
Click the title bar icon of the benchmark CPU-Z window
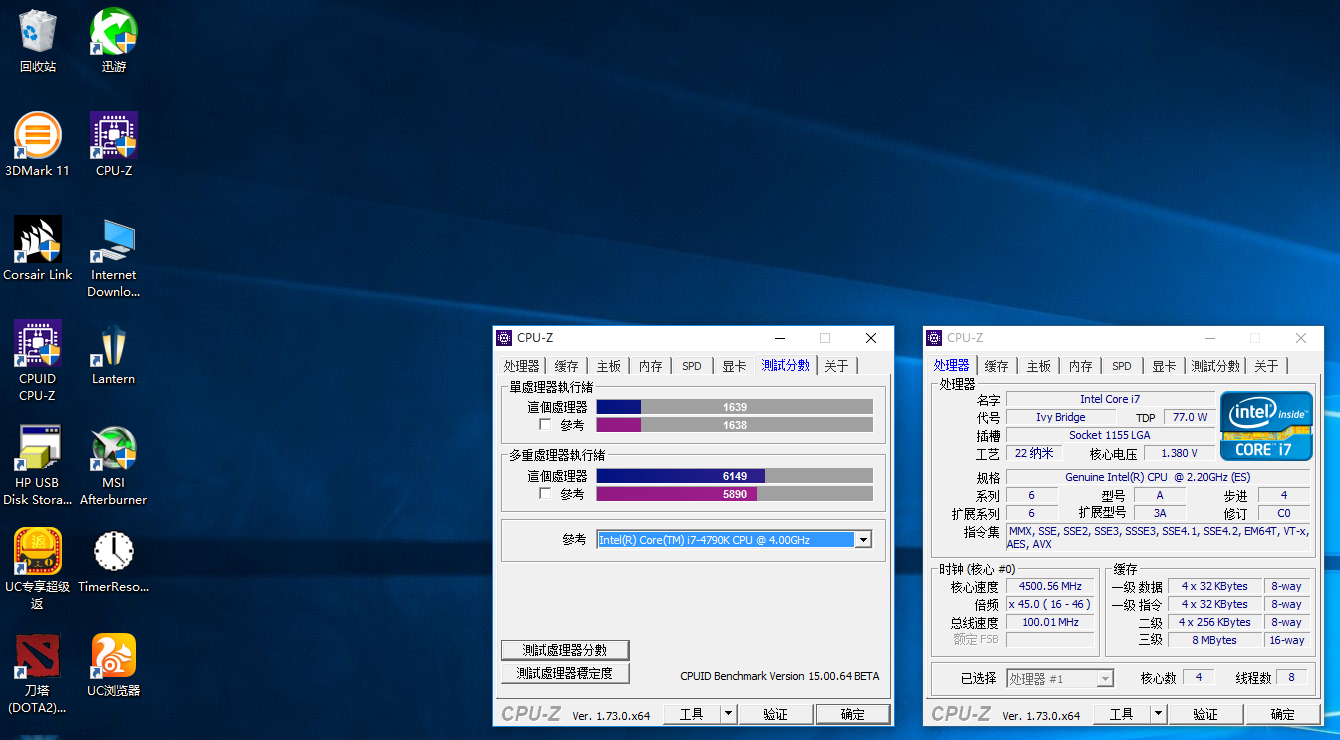(504, 338)
